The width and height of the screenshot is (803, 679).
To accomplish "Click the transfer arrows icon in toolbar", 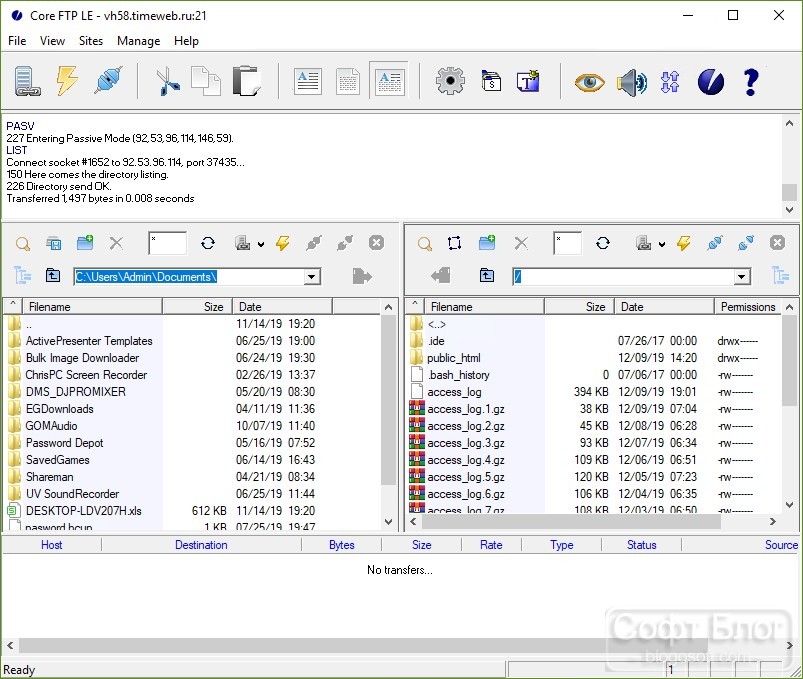I will pyautogui.click(x=670, y=82).
